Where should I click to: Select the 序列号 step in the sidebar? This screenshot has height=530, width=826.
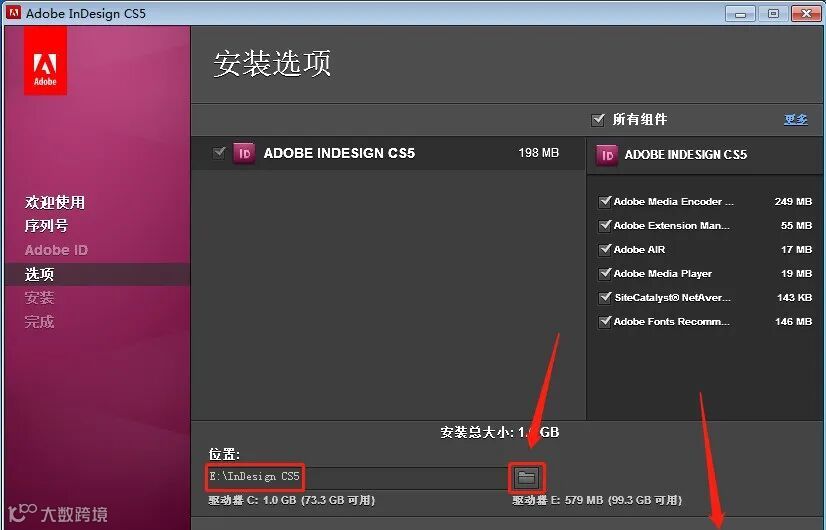click(x=46, y=225)
